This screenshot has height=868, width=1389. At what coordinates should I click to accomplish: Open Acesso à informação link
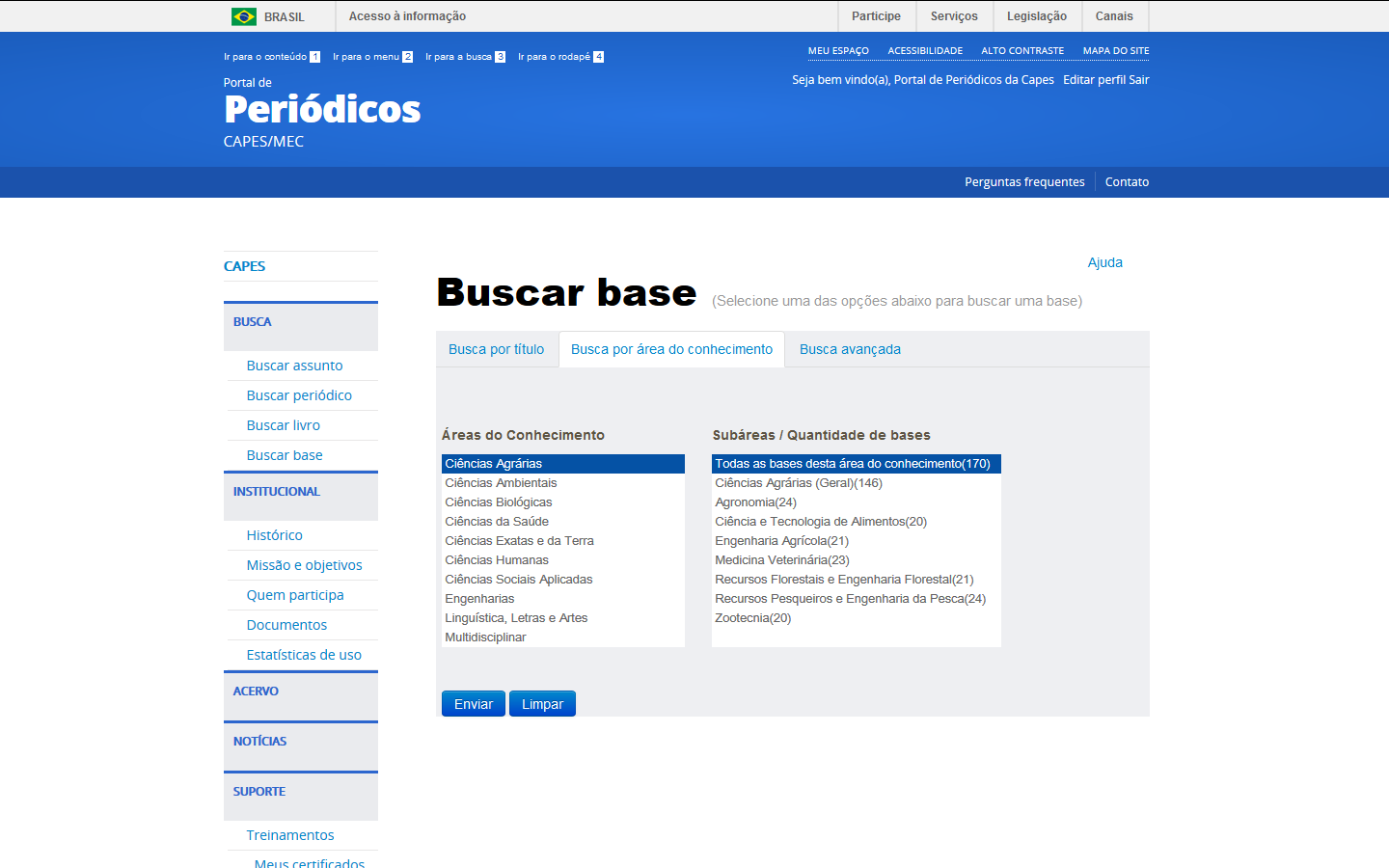(407, 16)
